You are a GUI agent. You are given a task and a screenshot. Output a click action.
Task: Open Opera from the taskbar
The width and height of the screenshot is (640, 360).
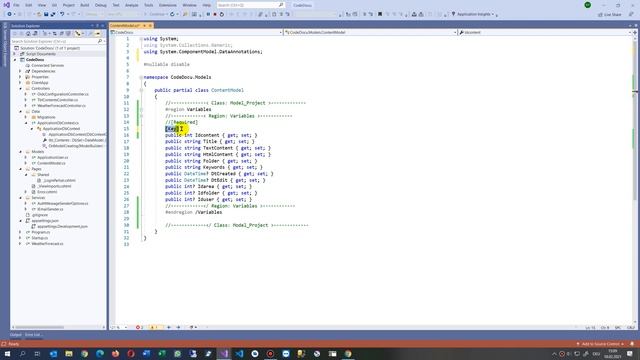pos(131,353)
